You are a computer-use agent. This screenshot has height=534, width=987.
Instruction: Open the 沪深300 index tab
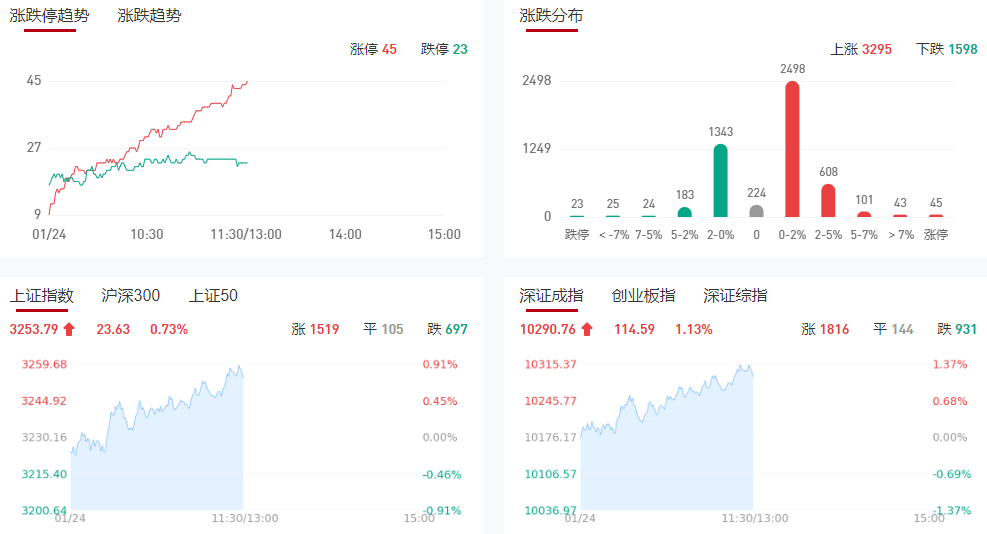[131, 295]
